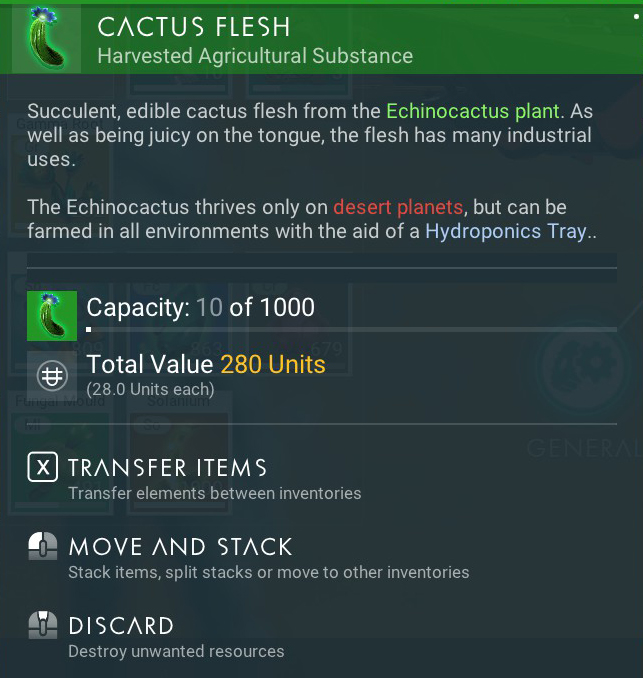The height and width of the screenshot is (678, 643).
Task: Open the Echinocactus plant green link
Action: [473, 111]
